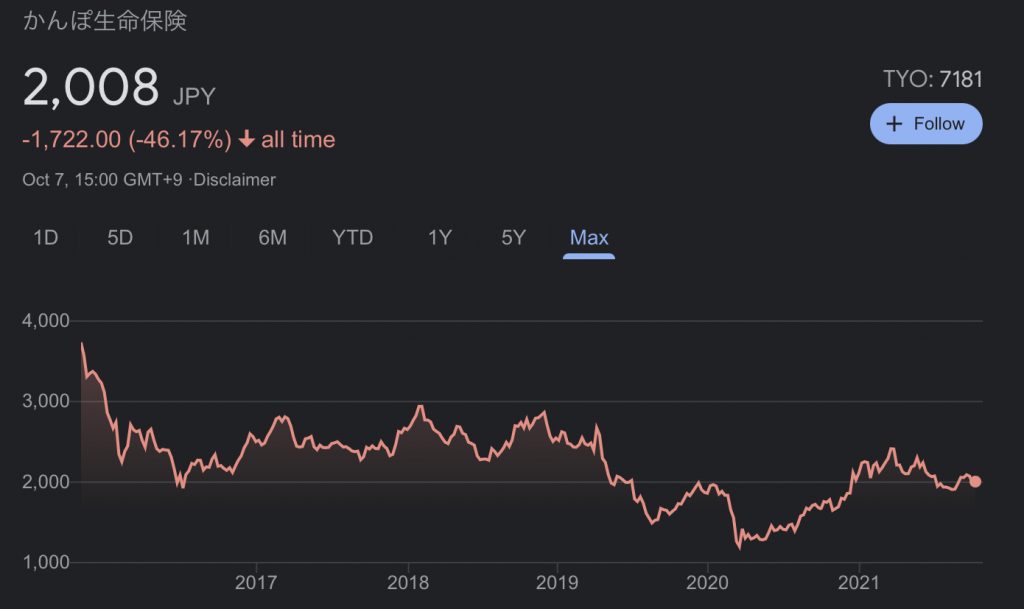The image size is (1024, 609).
Task: Click the 4,000 y-axis label
Action: [x=44, y=321]
